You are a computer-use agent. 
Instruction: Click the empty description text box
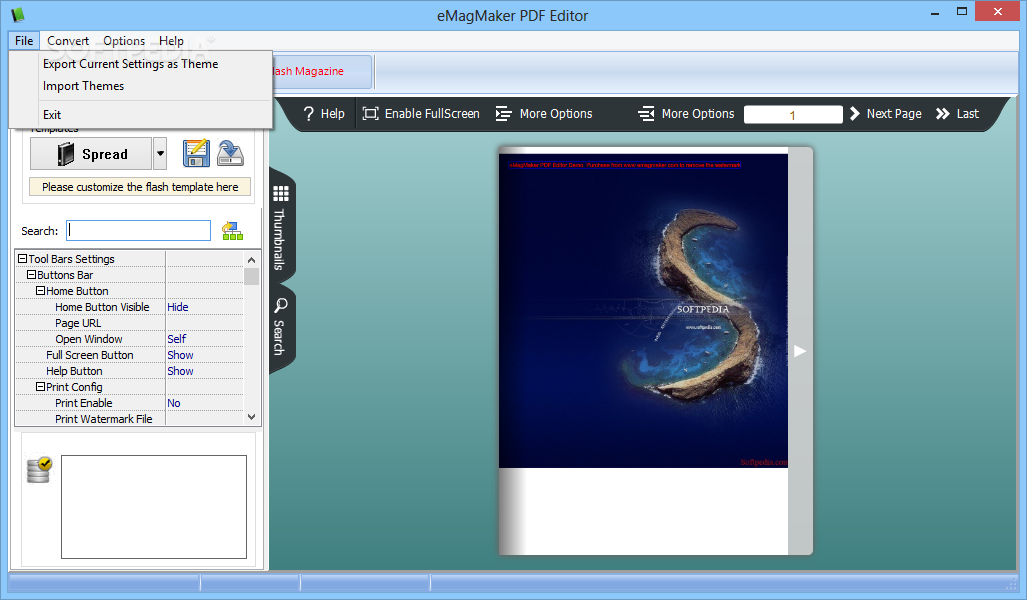click(x=154, y=507)
